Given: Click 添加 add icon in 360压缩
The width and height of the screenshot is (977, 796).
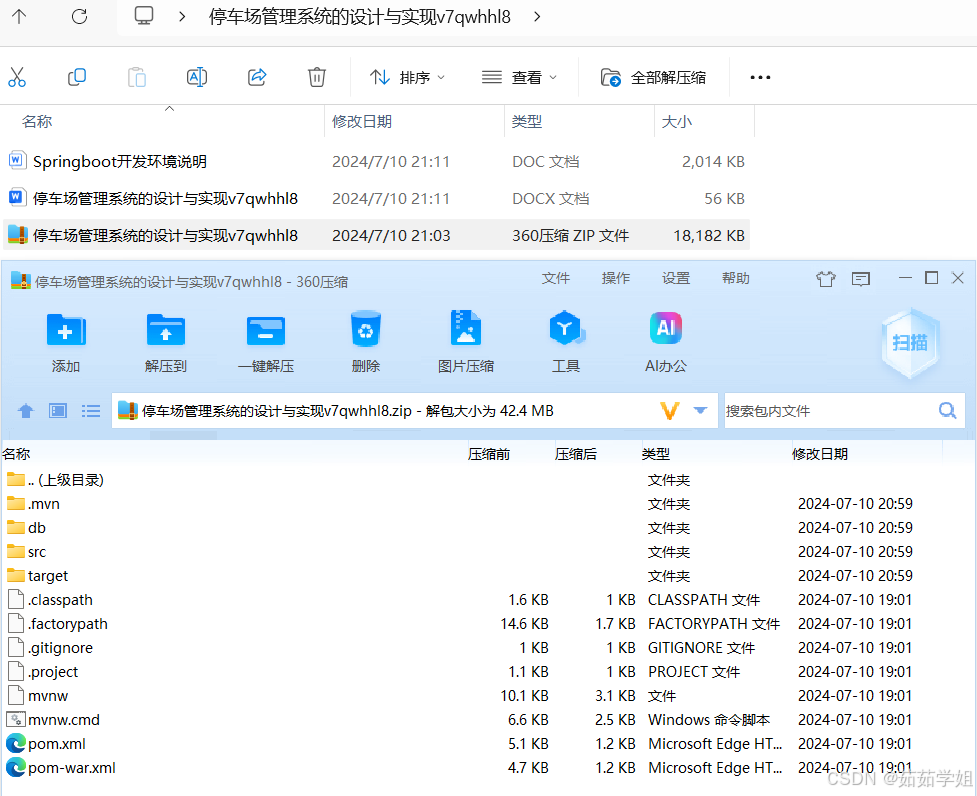Looking at the screenshot, I should (65, 342).
